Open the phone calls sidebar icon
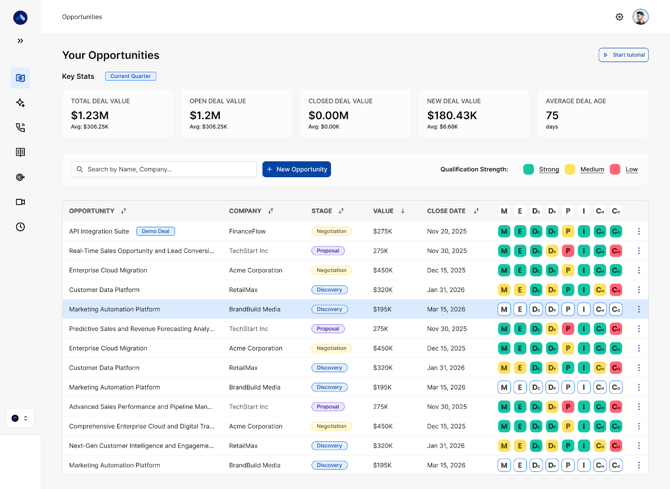This screenshot has width=670, height=489. click(x=20, y=128)
